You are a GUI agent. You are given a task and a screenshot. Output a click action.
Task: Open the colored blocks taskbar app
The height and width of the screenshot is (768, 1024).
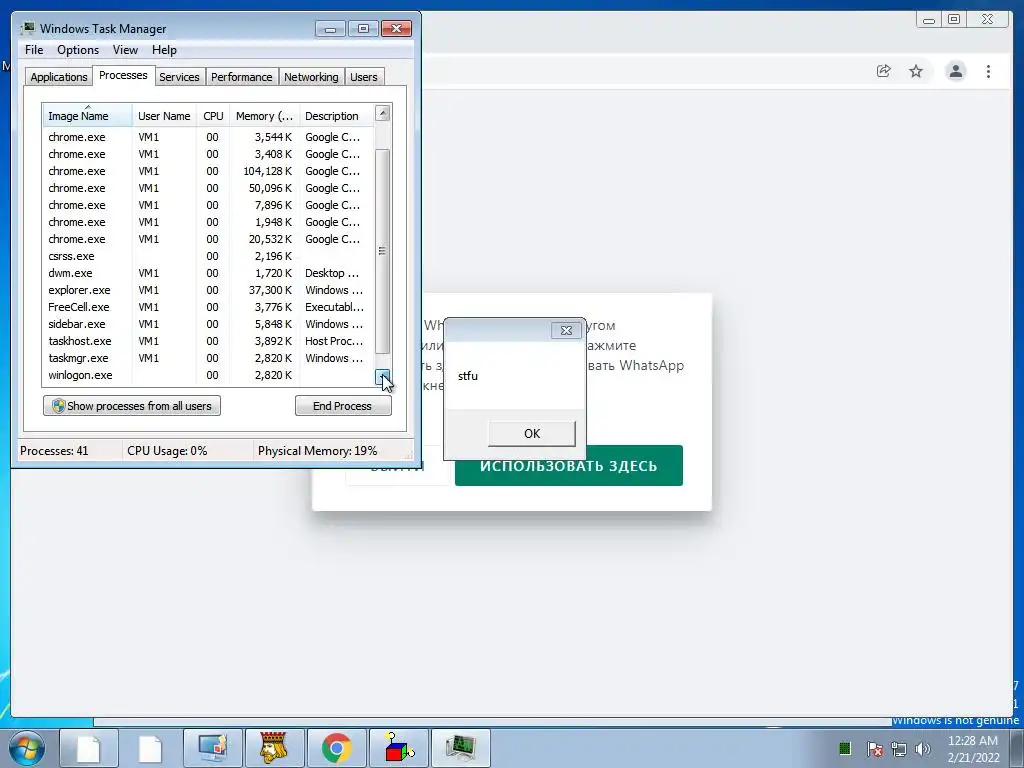tap(398, 748)
